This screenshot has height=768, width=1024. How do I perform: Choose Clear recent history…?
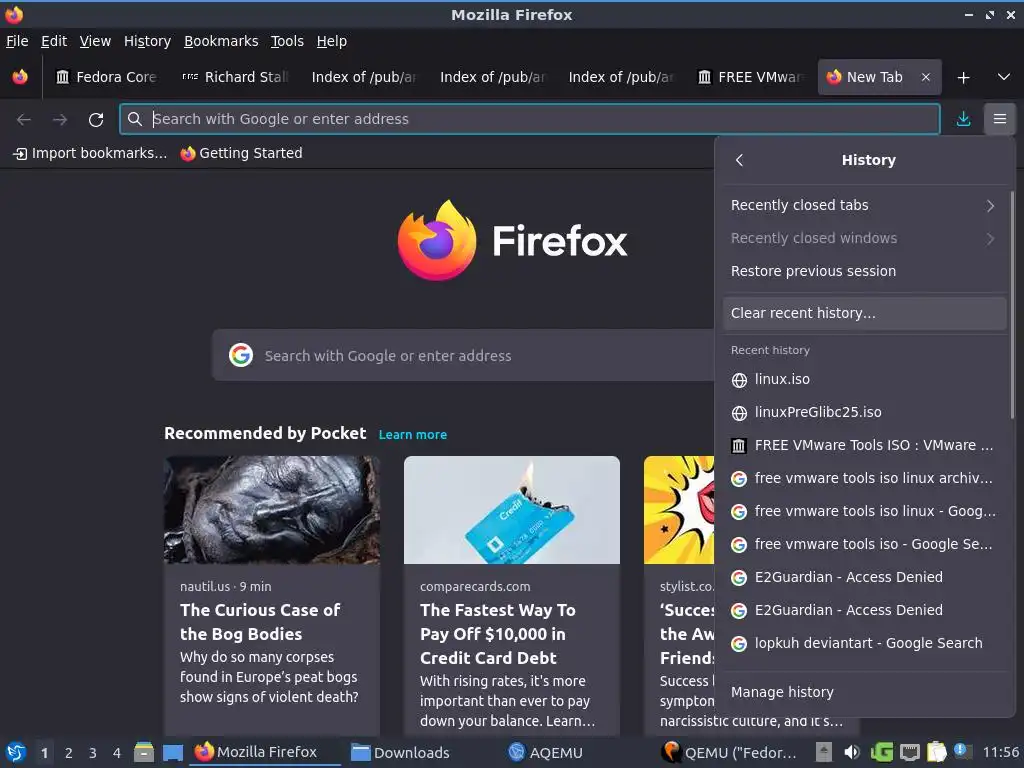coord(864,313)
